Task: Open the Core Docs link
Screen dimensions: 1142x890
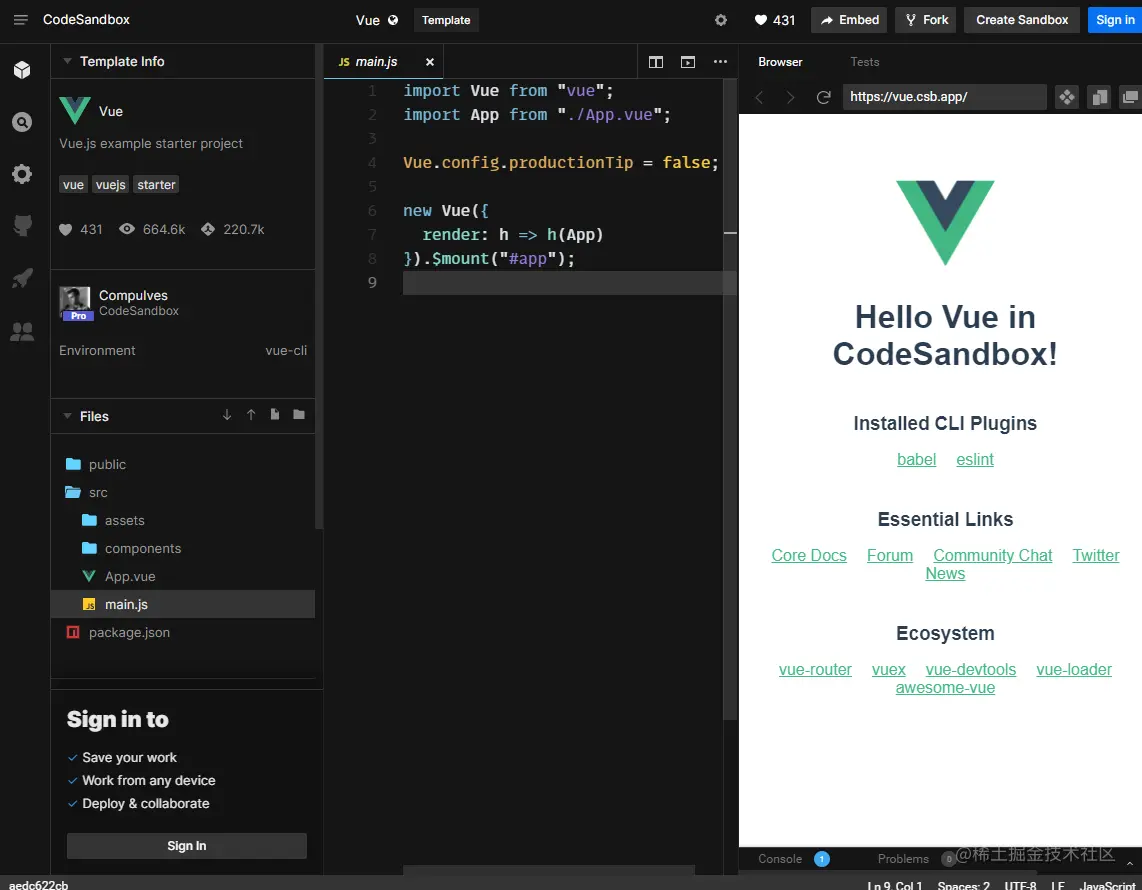Action: pyautogui.click(x=808, y=555)
